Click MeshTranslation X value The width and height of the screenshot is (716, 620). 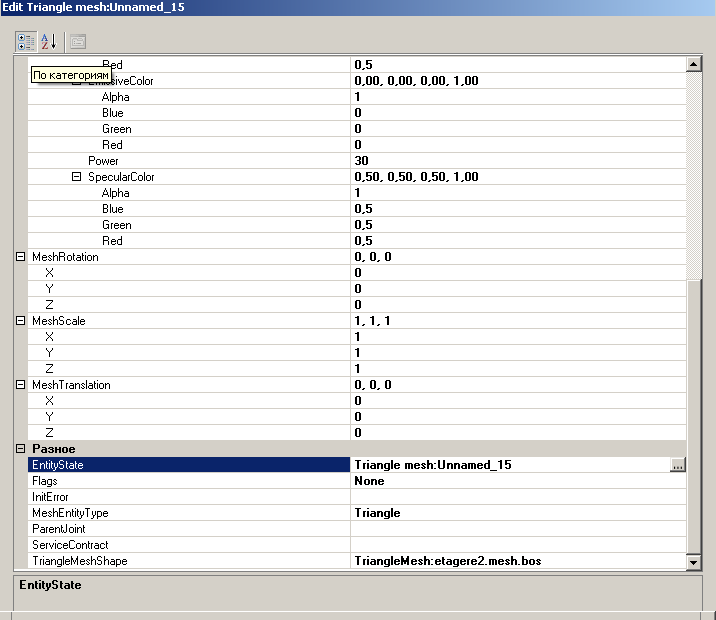pos(518,400)
